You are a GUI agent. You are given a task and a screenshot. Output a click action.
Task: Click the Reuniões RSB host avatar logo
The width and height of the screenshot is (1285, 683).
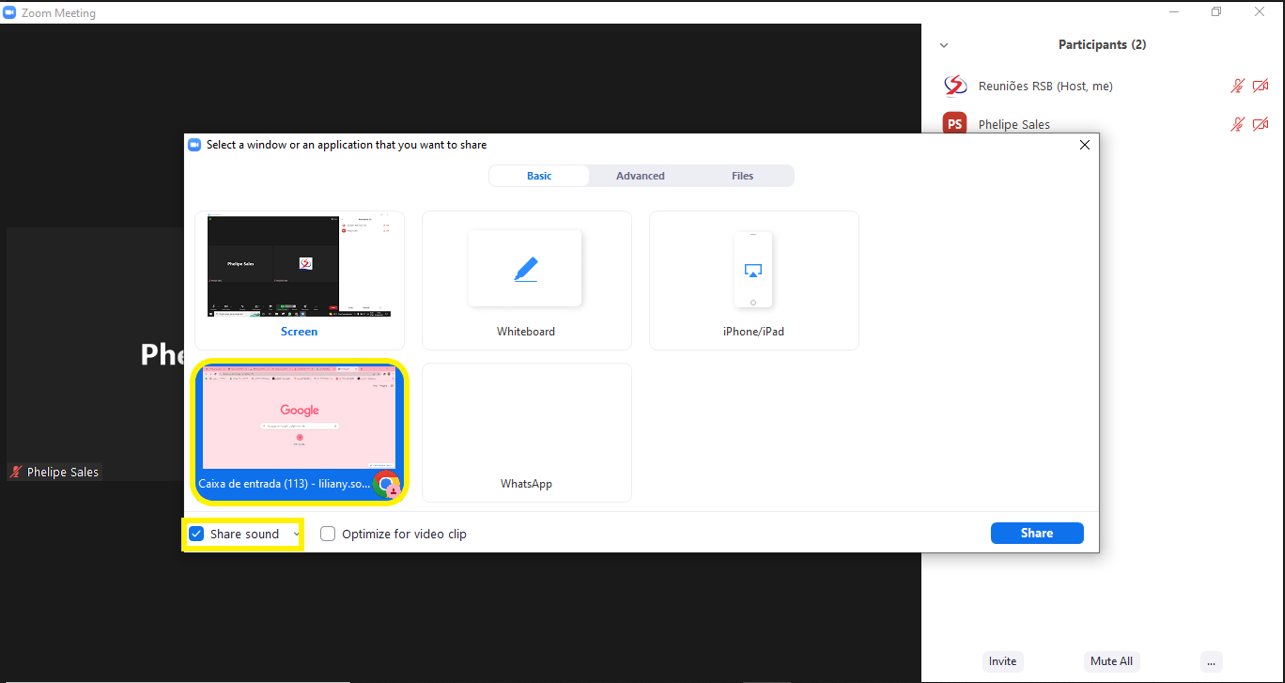955,86
